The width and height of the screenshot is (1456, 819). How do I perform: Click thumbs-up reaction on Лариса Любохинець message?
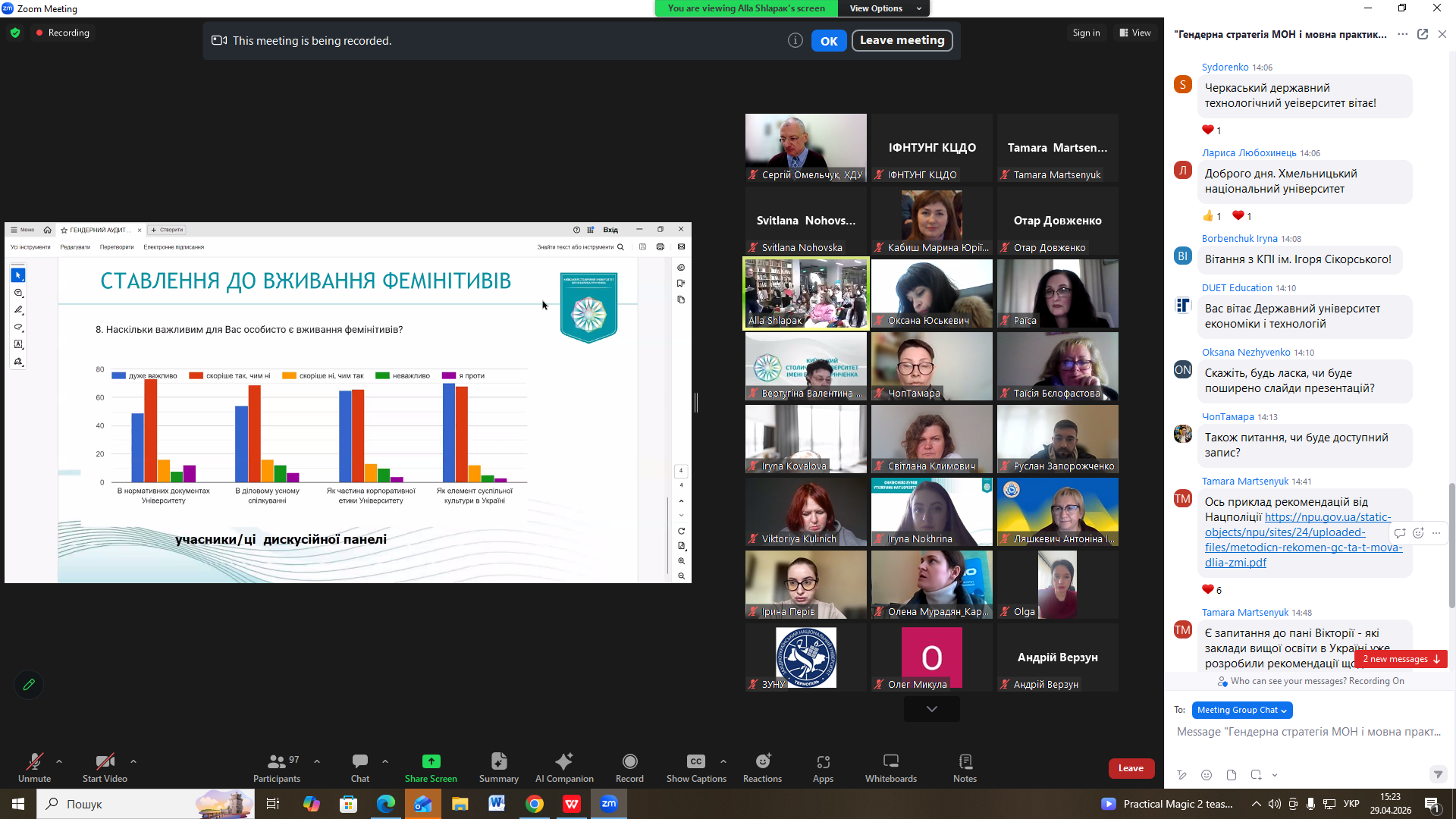(x=1212, y=216)
